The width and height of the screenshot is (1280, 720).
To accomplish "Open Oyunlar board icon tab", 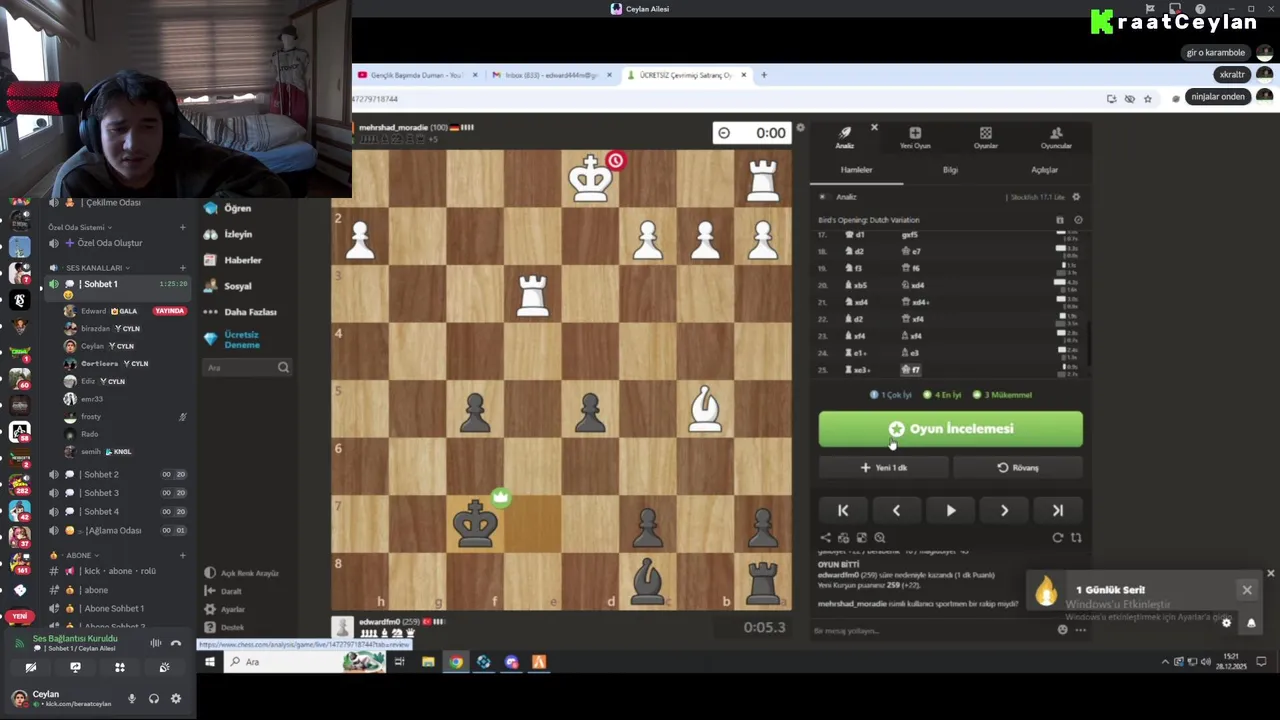I will click(986, 137).
